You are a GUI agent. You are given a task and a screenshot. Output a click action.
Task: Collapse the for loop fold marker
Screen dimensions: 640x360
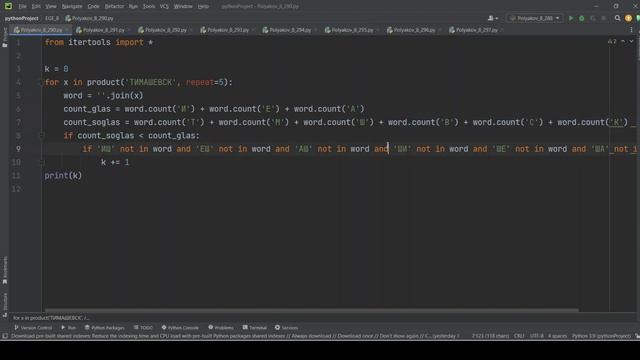coord(42,82)
